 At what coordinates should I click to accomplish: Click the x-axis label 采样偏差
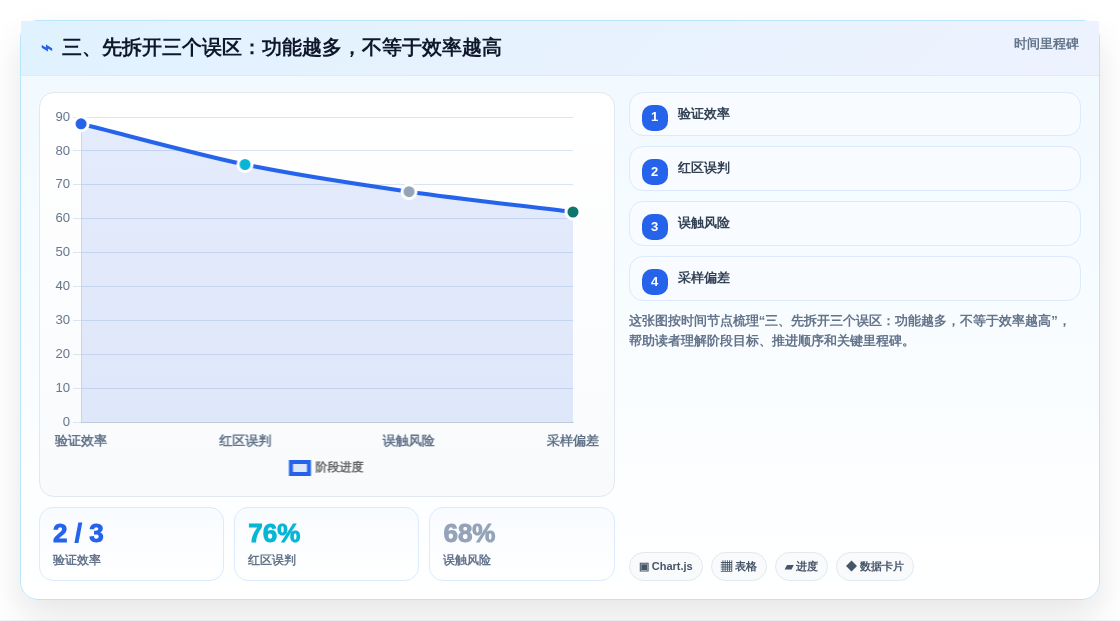pyautogui.click(x=572, y=441)
